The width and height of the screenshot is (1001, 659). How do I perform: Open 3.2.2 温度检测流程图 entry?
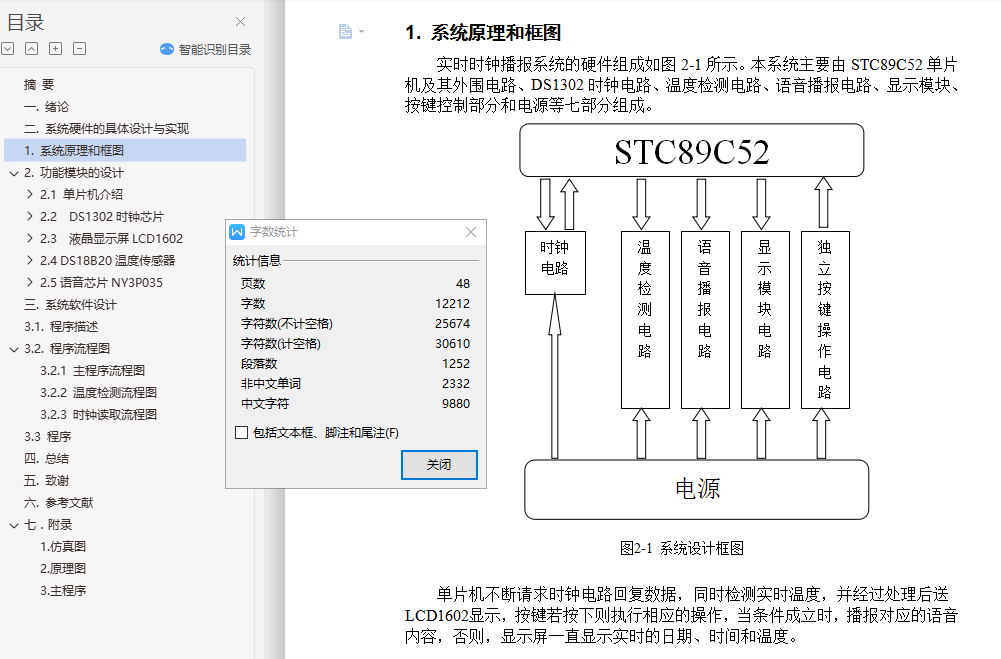coord(98,392)
